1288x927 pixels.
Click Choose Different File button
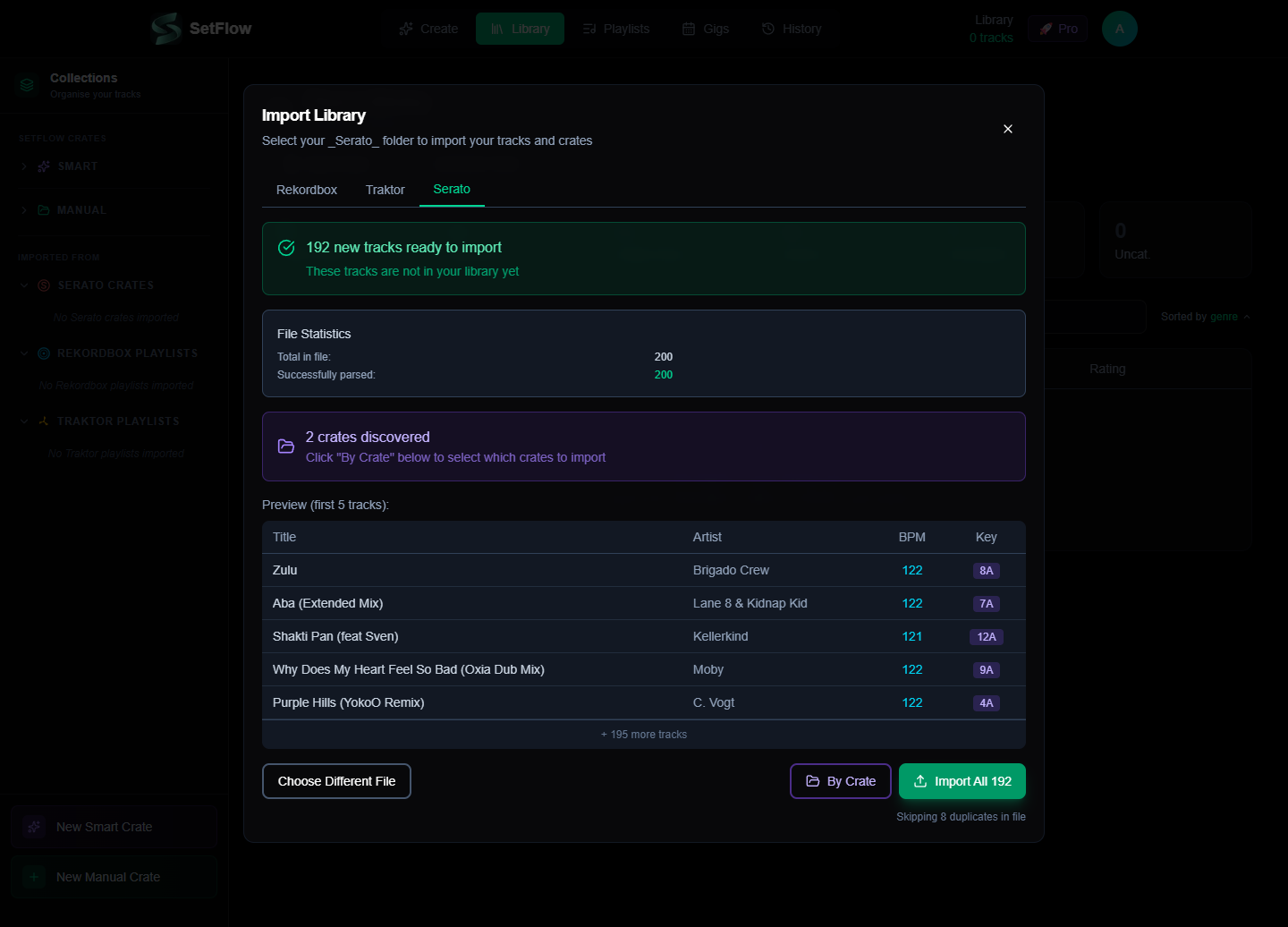[x=336, y=781]
